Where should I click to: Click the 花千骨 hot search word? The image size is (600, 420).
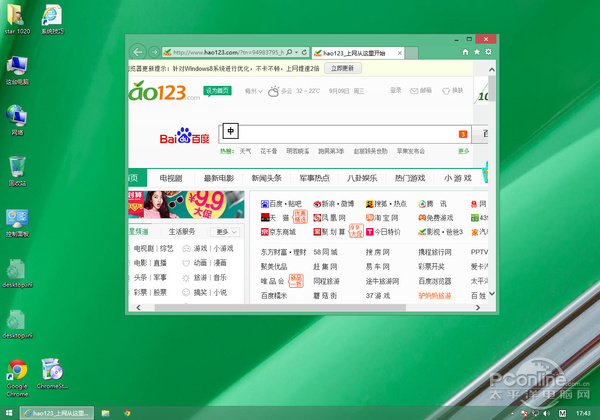coord(269,151)
